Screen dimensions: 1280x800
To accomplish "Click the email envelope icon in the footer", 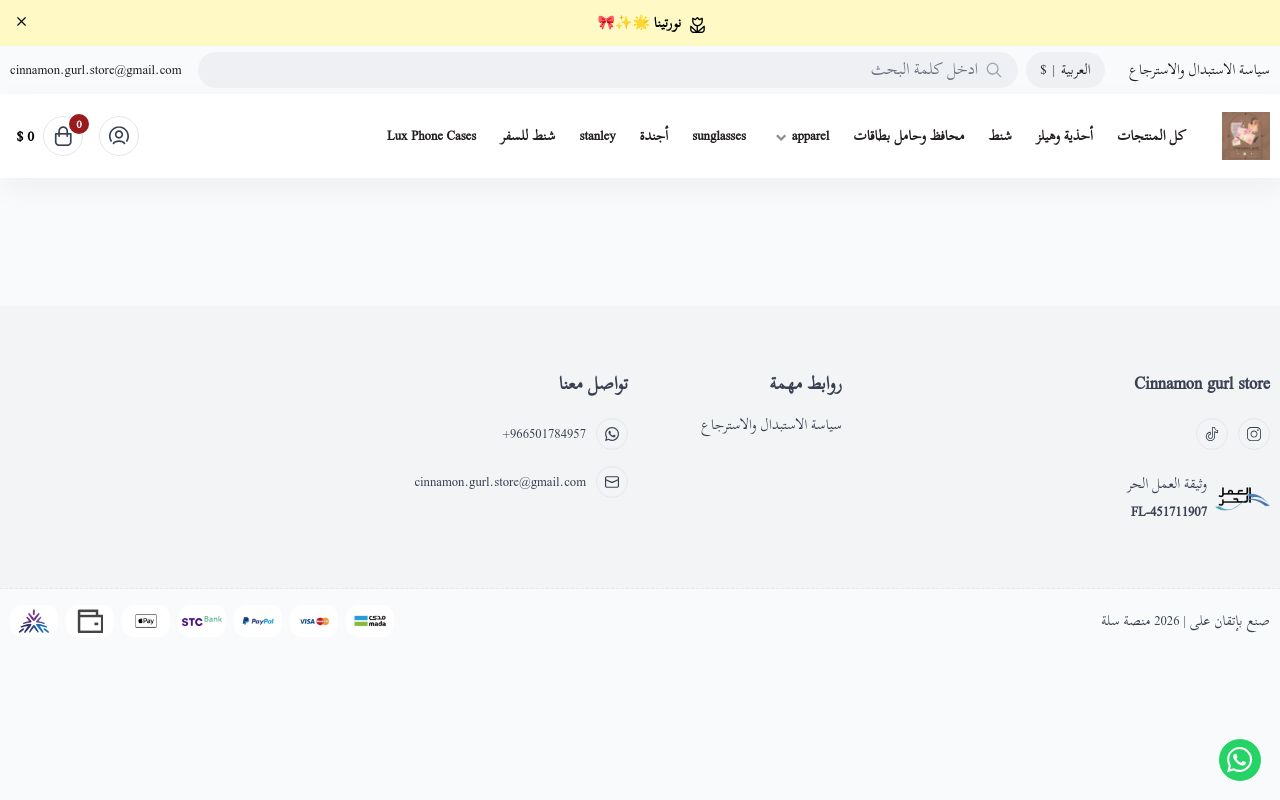I will click(612, 482).
